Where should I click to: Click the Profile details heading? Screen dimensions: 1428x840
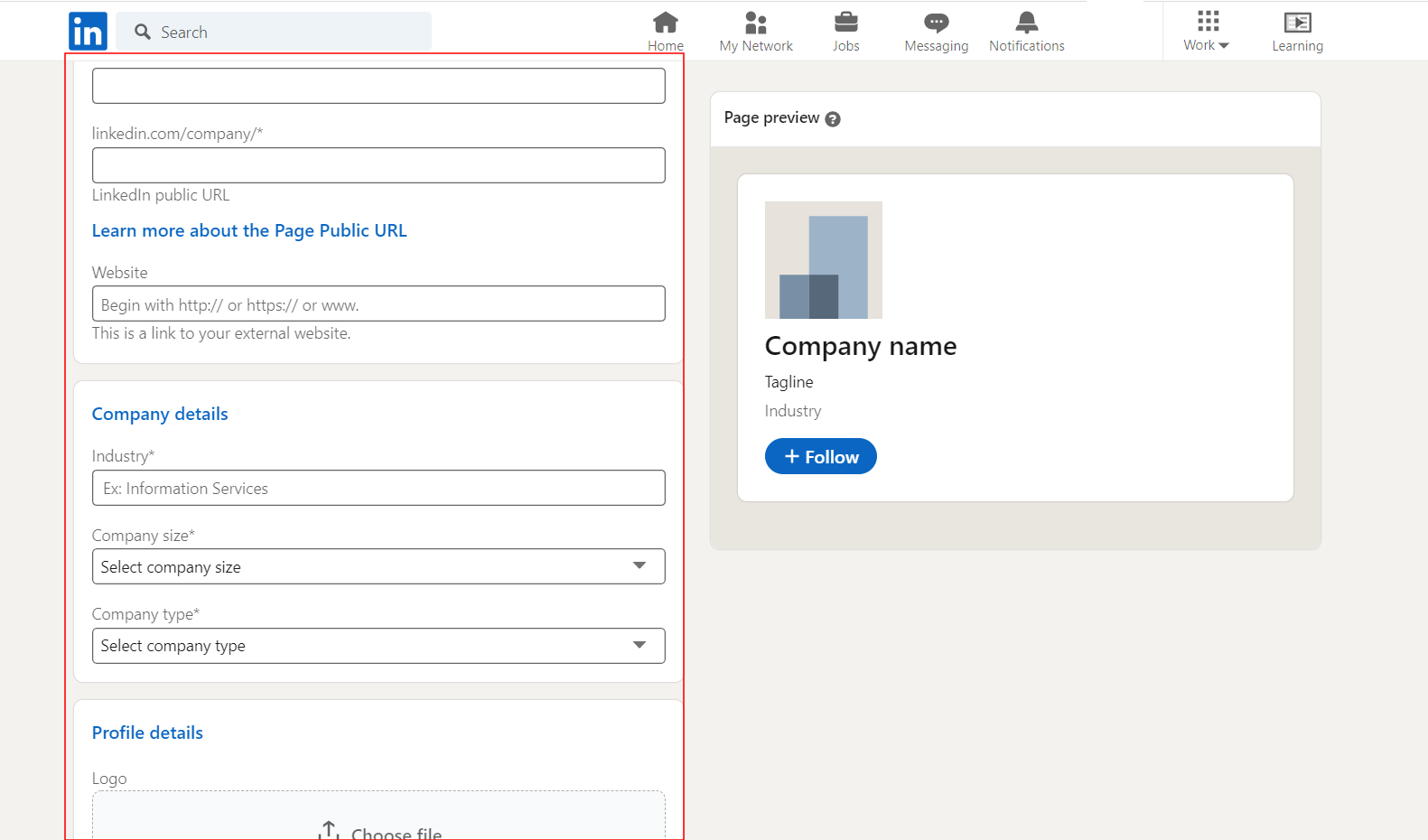tap(147, 733)
